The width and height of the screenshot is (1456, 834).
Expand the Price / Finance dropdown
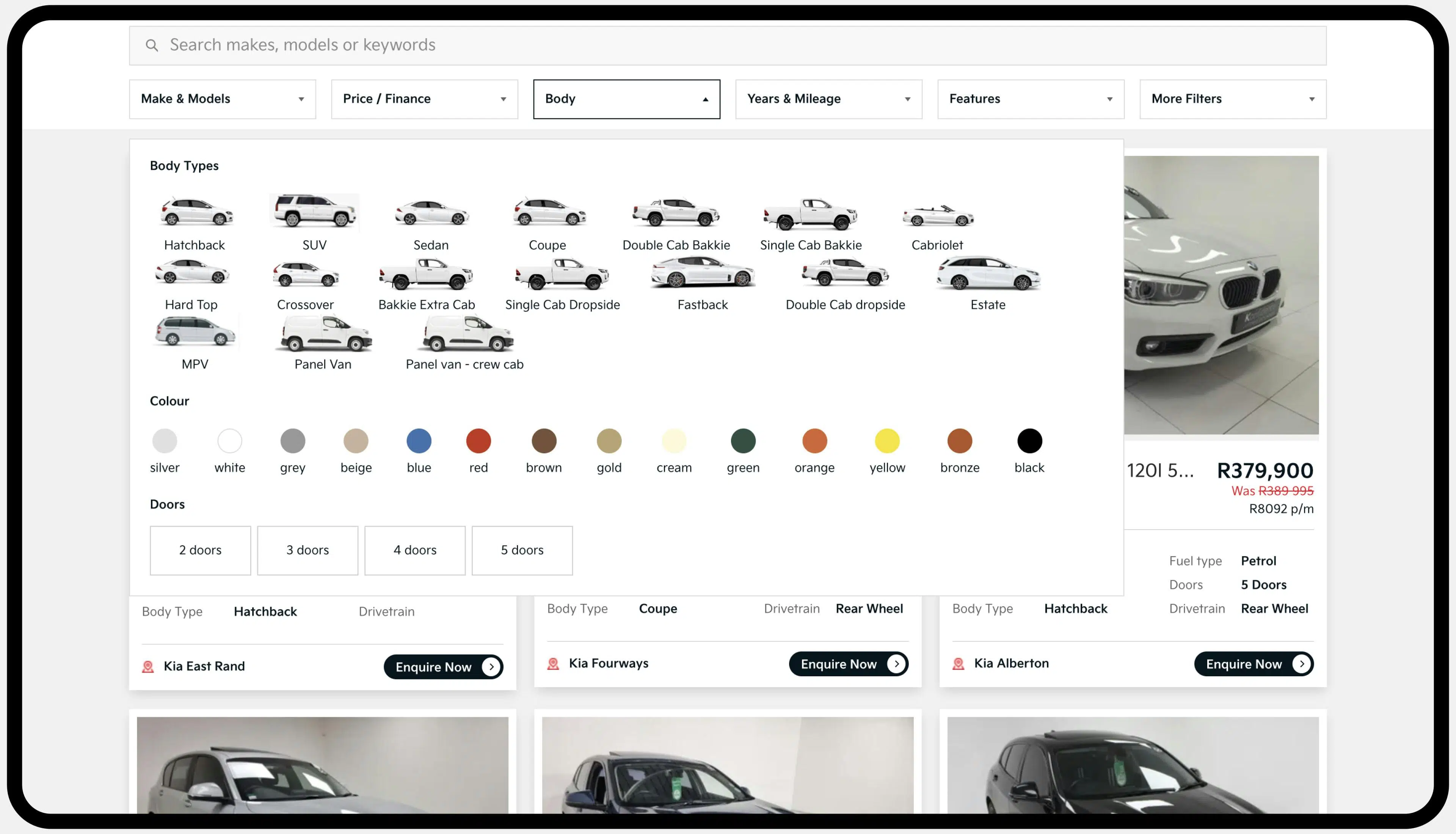tap(424, 99)
